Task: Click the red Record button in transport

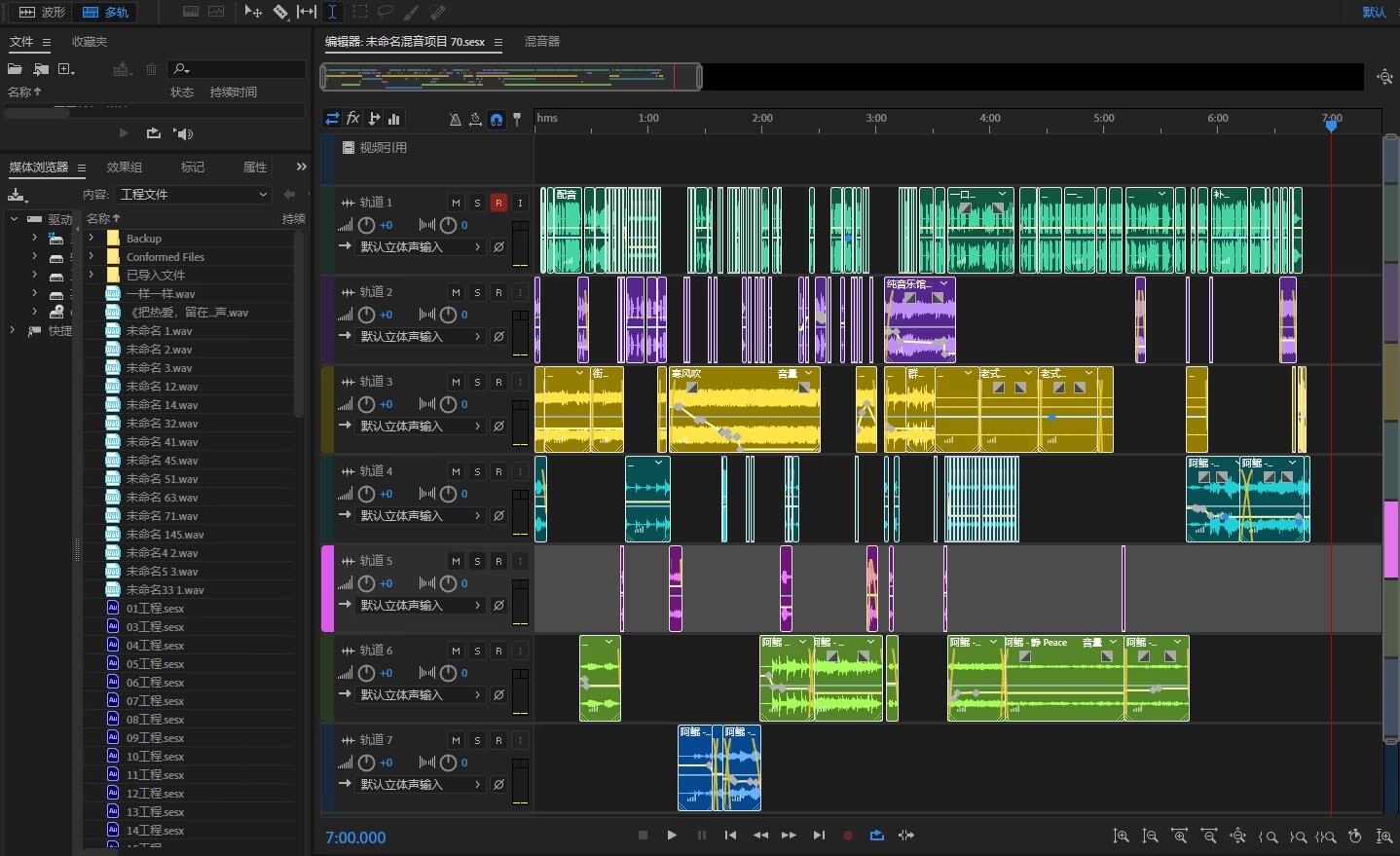Action: point(847,836)
